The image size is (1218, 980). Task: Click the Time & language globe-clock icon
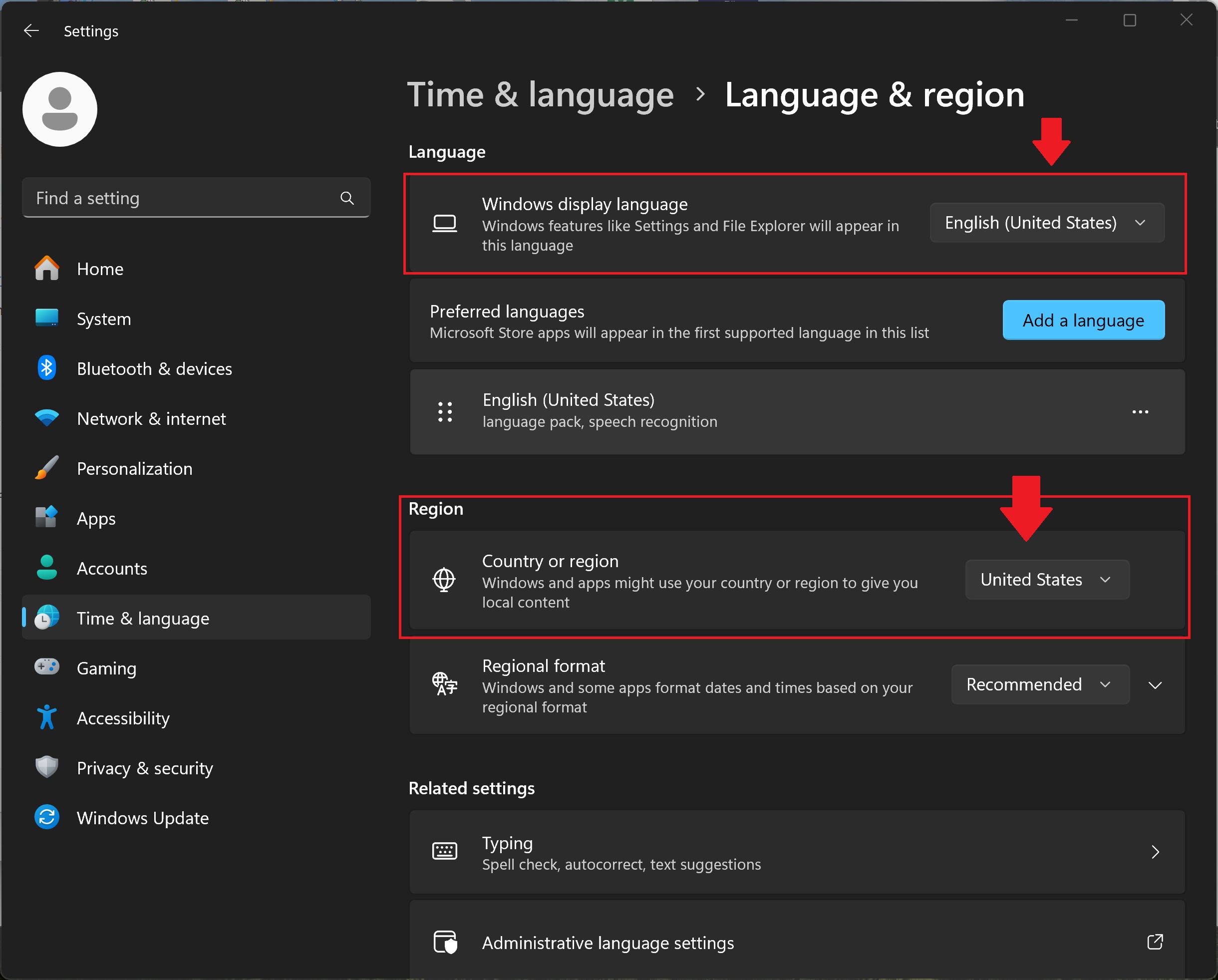[x=47, y=618]
